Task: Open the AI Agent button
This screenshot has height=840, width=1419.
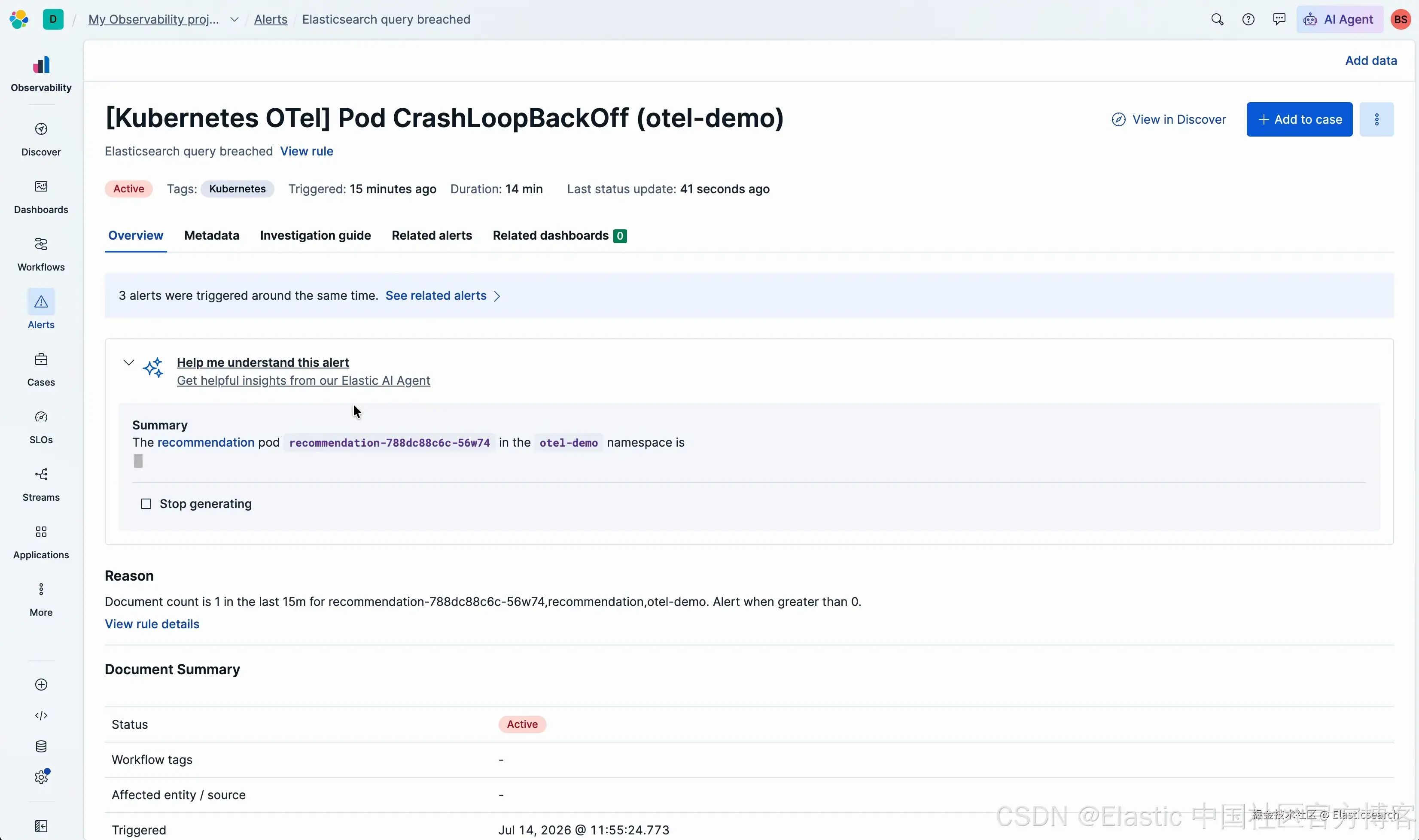Action: (x=1339, y=19)
